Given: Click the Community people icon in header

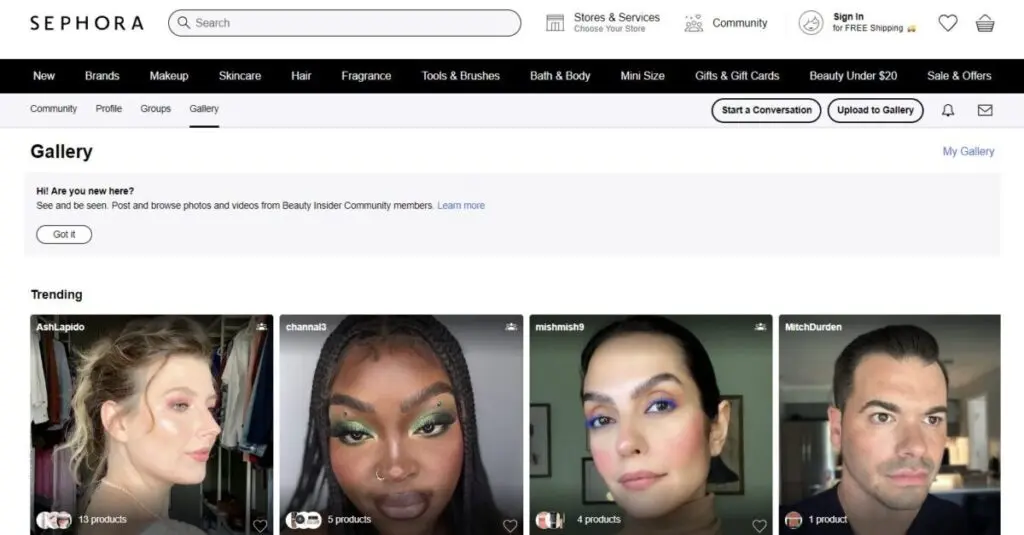Looking at the screenshot, I should pyautogui.click(x=694, y=23).
